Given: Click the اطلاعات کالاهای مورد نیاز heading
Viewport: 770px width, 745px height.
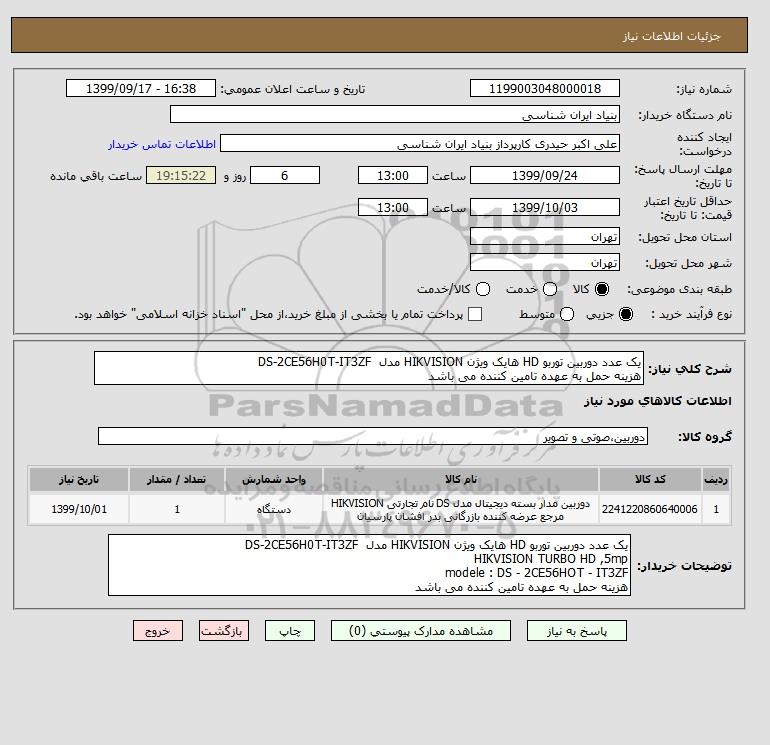Looking at the screenshot, I should point(658,401).
